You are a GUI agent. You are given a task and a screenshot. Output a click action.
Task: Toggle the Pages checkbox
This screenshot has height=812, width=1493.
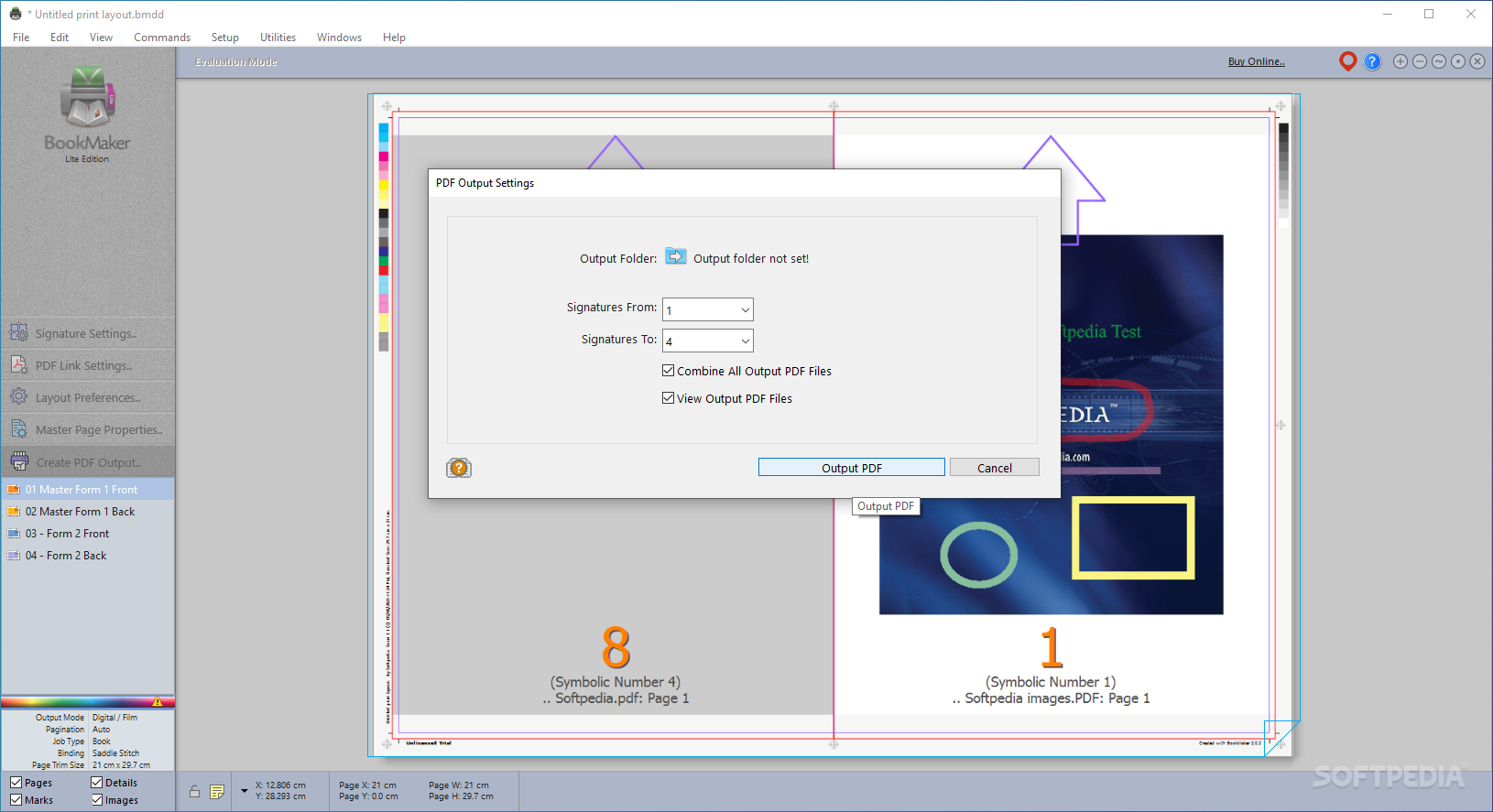[x=16, y=783]
